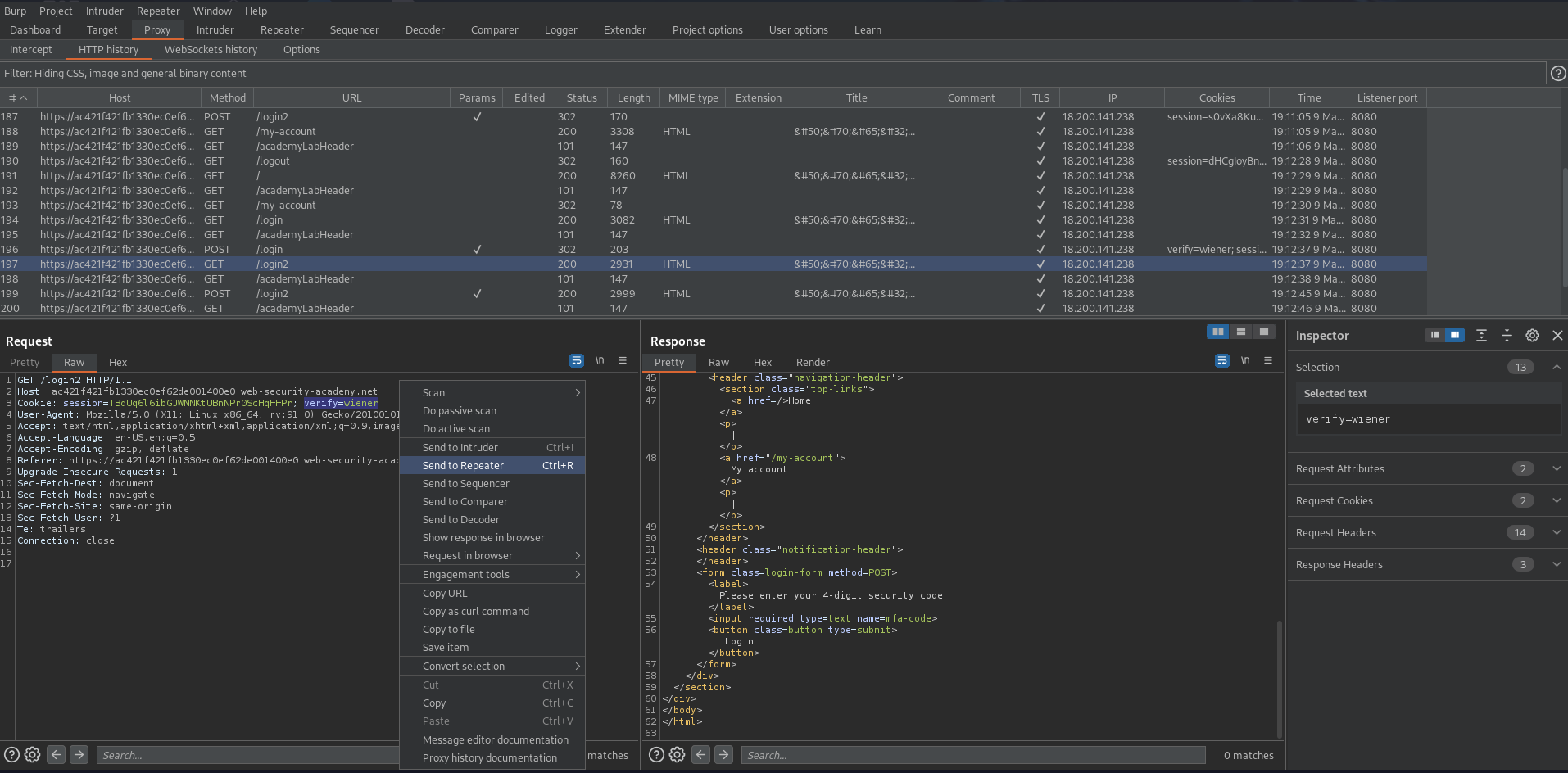Sort history by request number column
The height and width of the screenshot is (773, 1568).
tap(18, 97)
